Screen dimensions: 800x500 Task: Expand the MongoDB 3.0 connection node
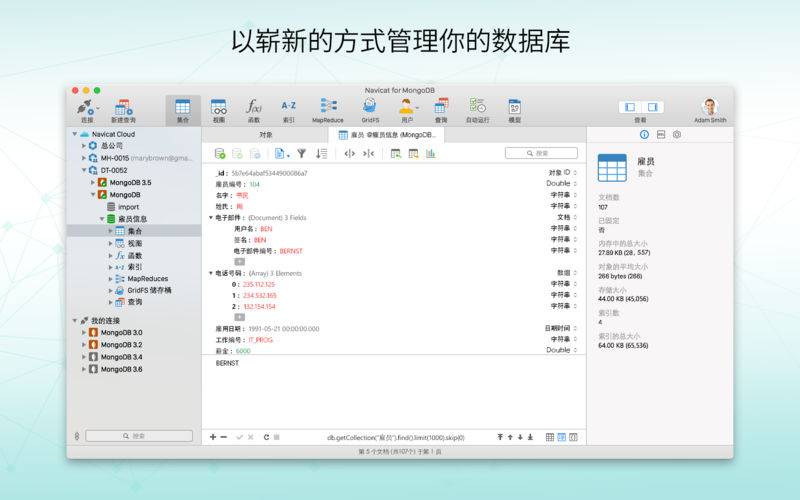click(x=84, y=332)
